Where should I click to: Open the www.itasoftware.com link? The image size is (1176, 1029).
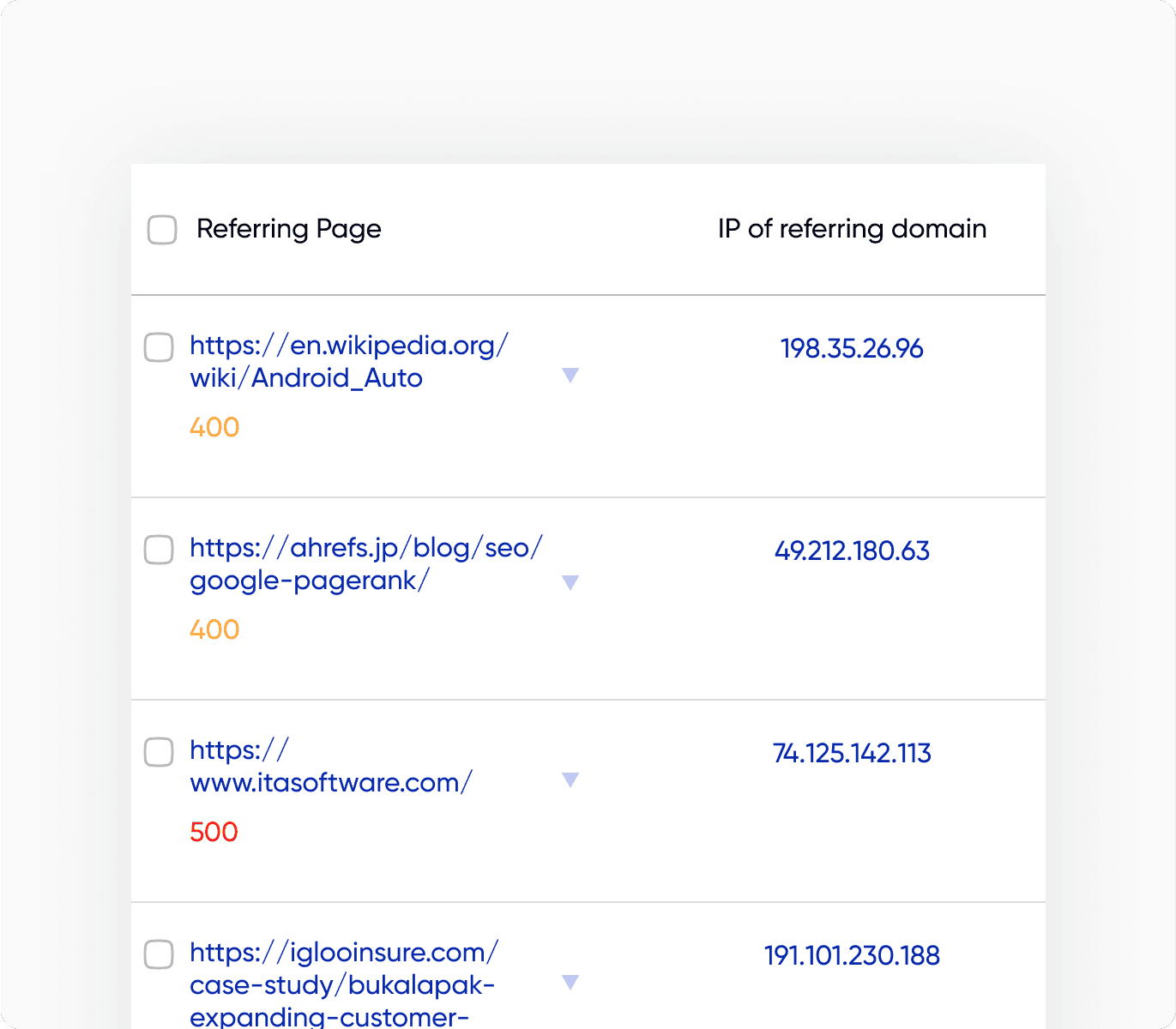tap(330, 767)
